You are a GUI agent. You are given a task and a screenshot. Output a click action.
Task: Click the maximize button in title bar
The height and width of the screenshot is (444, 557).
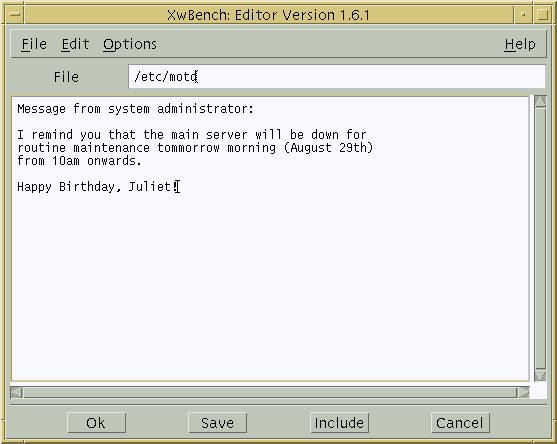(542, 15)
